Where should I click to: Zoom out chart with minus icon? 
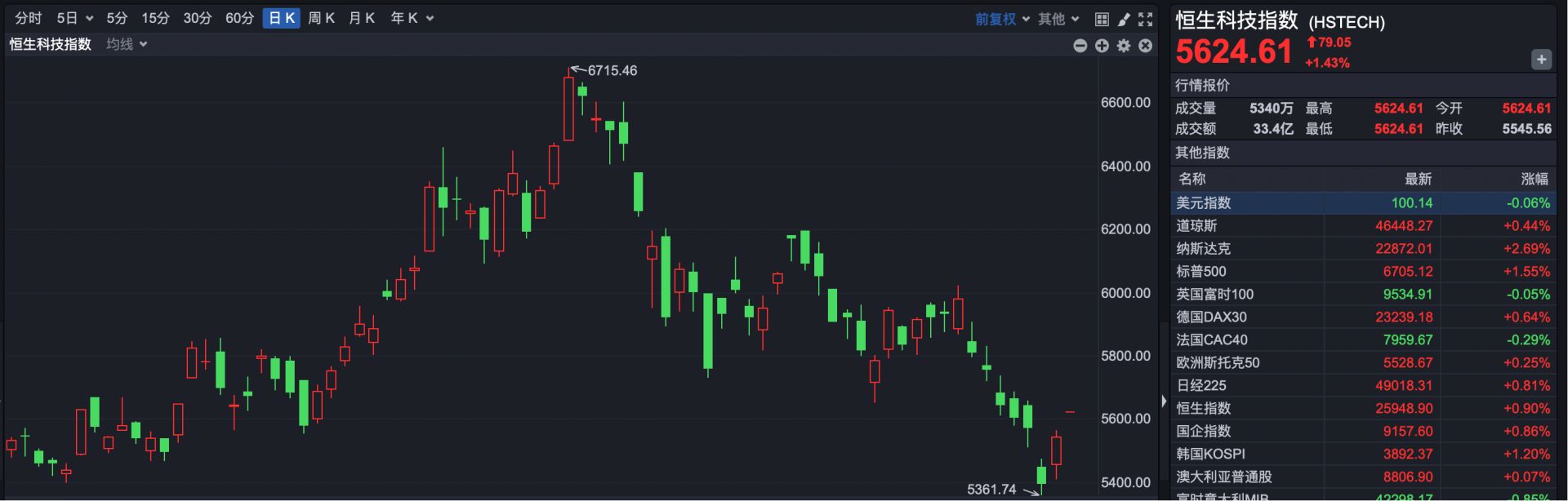click(1080, 46)
